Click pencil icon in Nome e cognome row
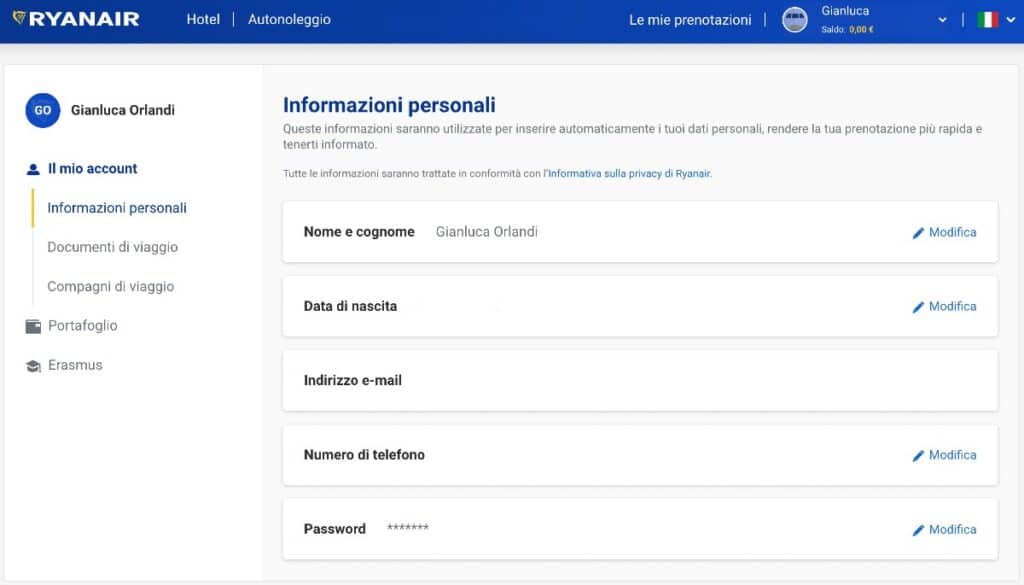 coord(918,233)
